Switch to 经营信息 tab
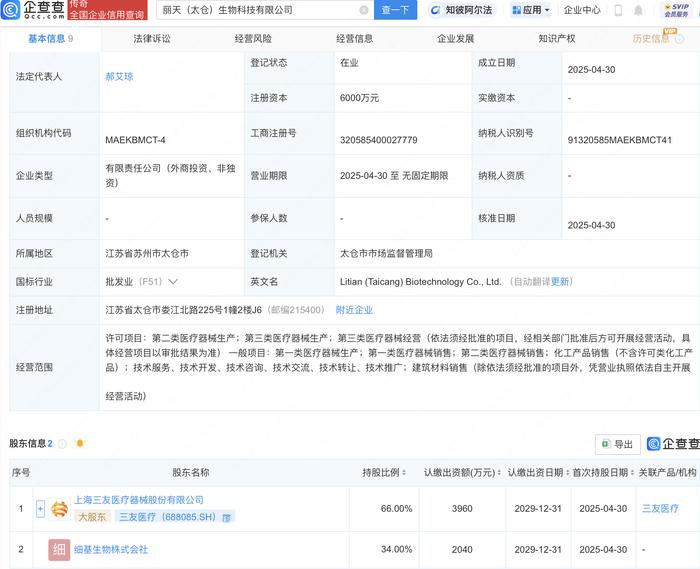Image resolution: width=700 pixels, height=569 pixels. (x=354, y=39)
